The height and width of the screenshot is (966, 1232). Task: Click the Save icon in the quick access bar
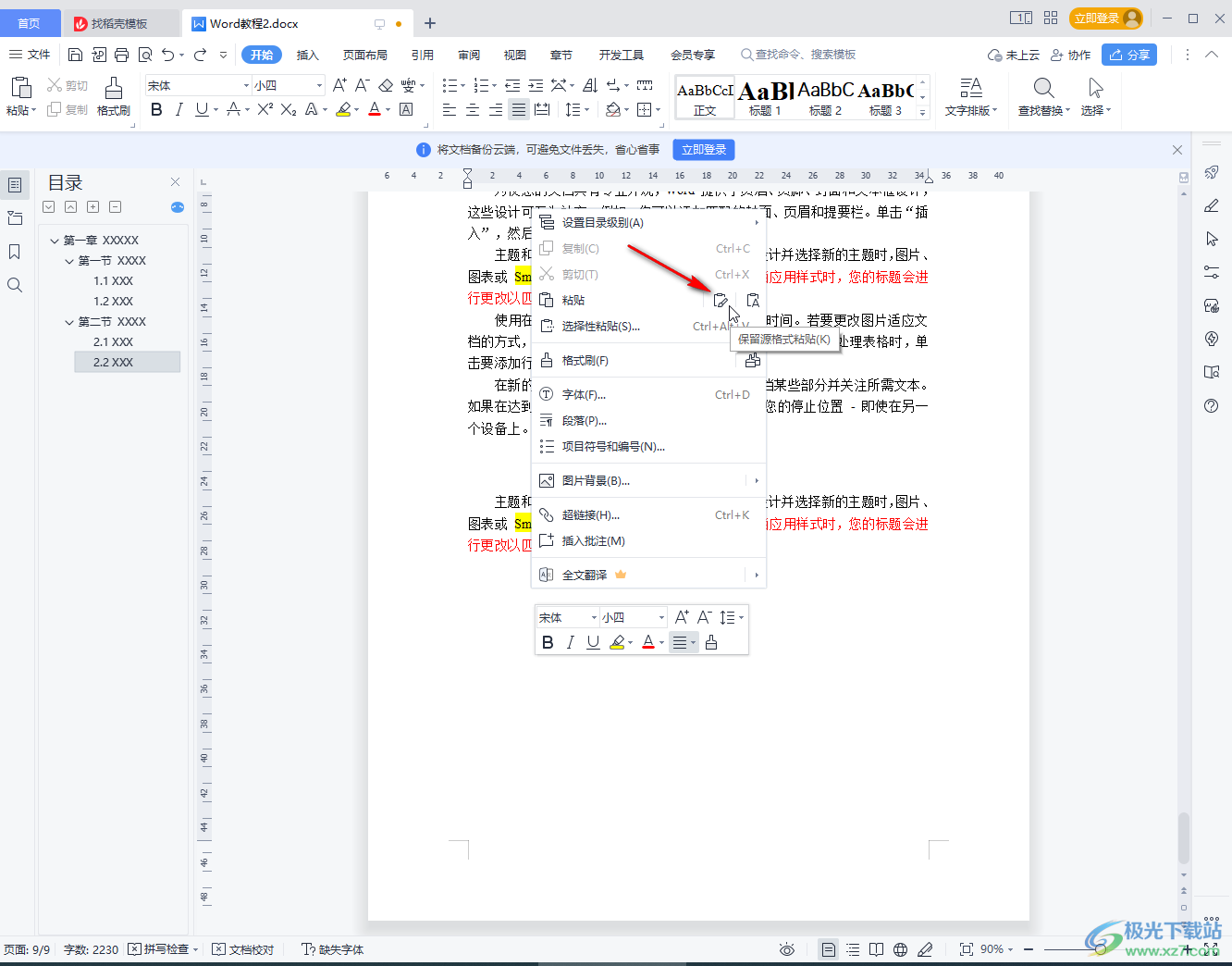tap(76, 55)
